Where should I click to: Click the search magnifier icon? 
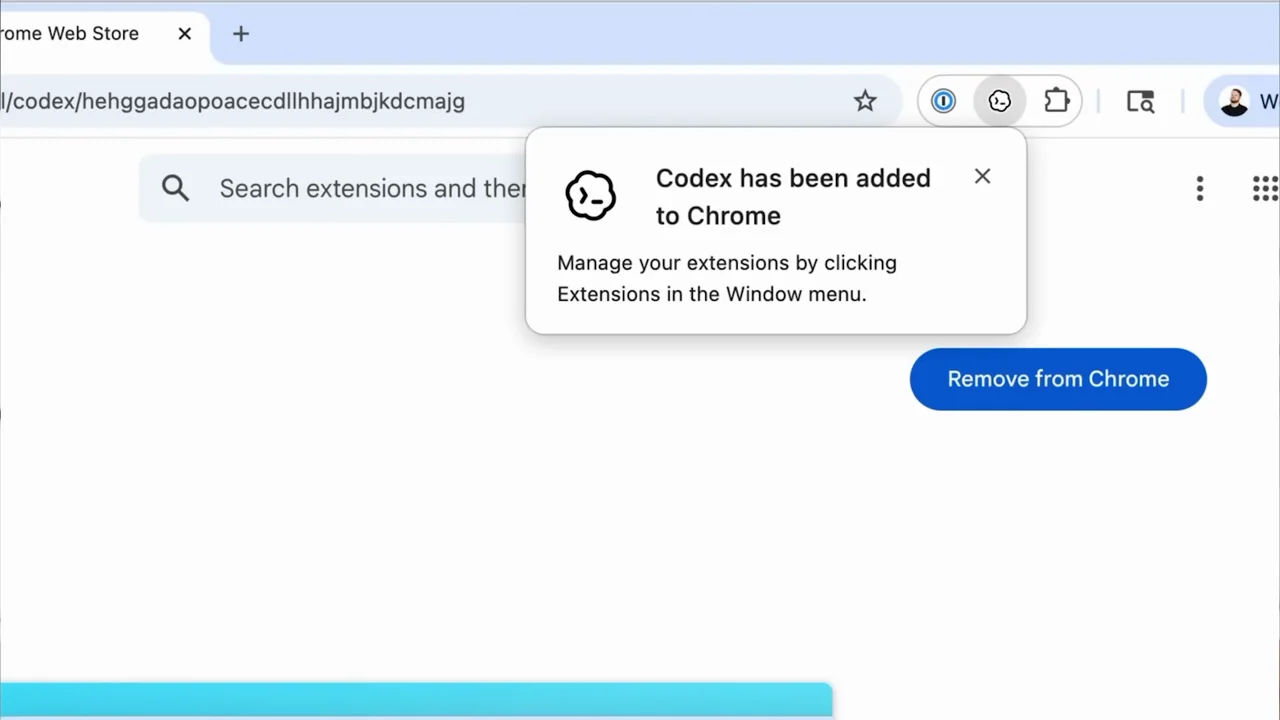coord(175,188)
